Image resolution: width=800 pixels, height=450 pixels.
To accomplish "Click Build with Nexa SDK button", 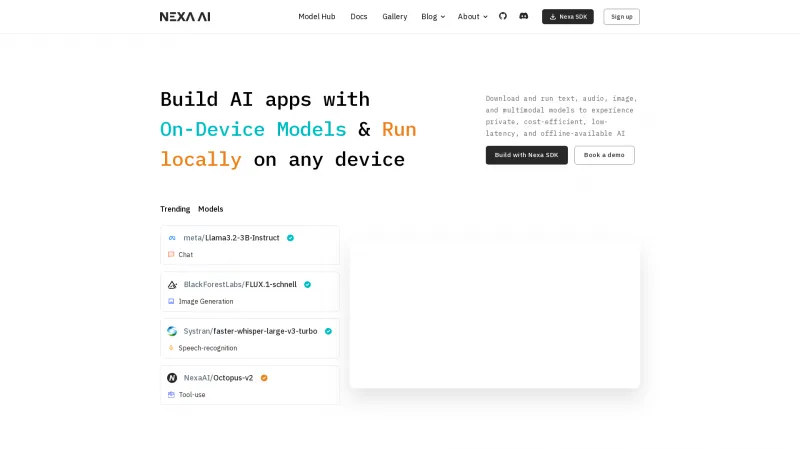I will 527,155.
